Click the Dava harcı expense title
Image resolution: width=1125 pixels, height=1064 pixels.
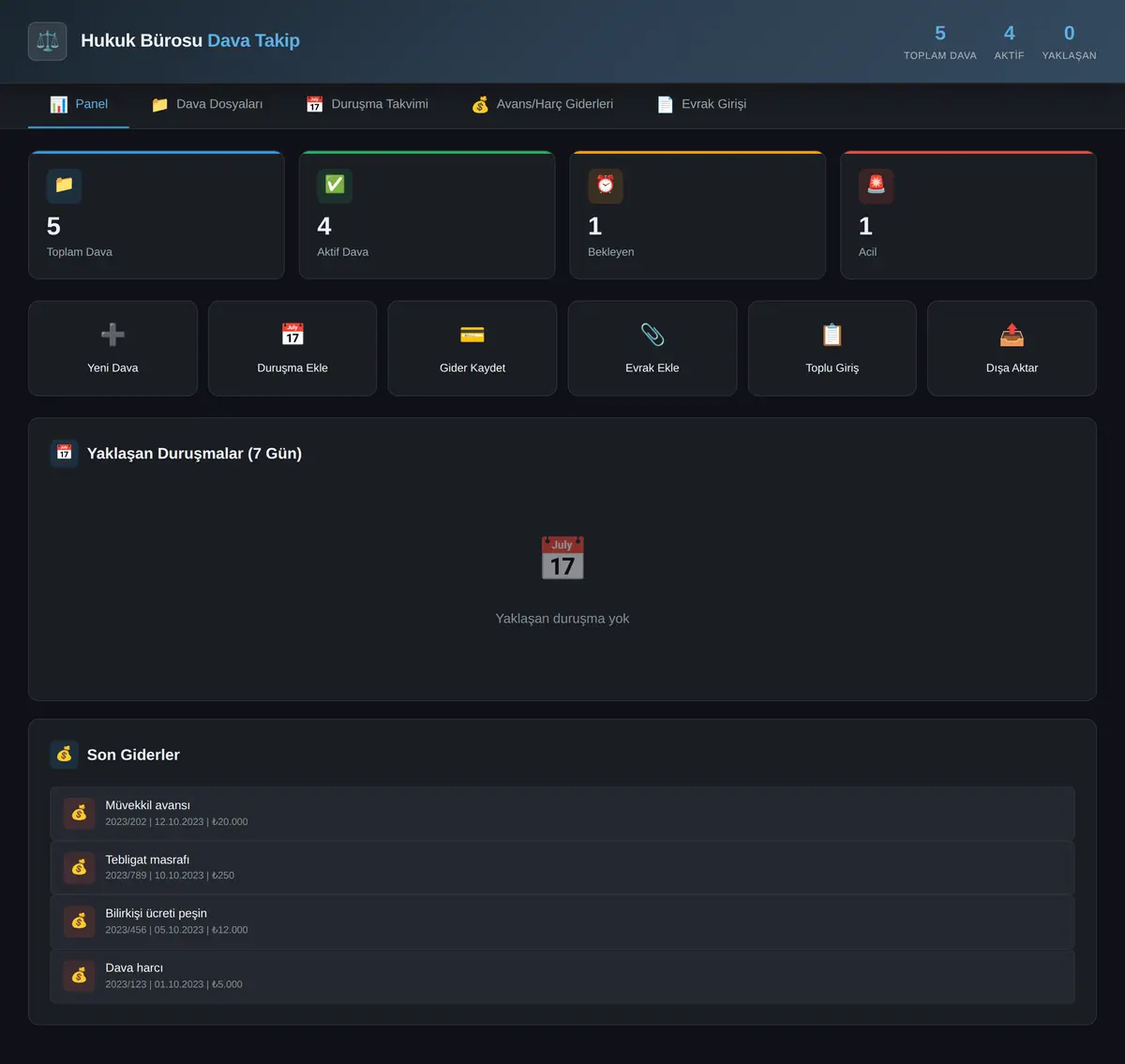134,967
